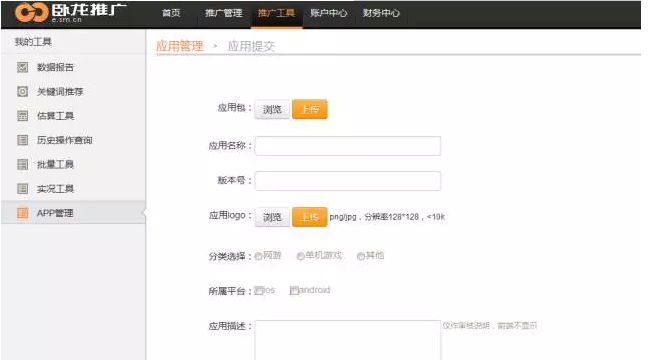Click the 实况工具 sidebar icon
Viewport: 656px width, 360px height.
click(23, 188)
